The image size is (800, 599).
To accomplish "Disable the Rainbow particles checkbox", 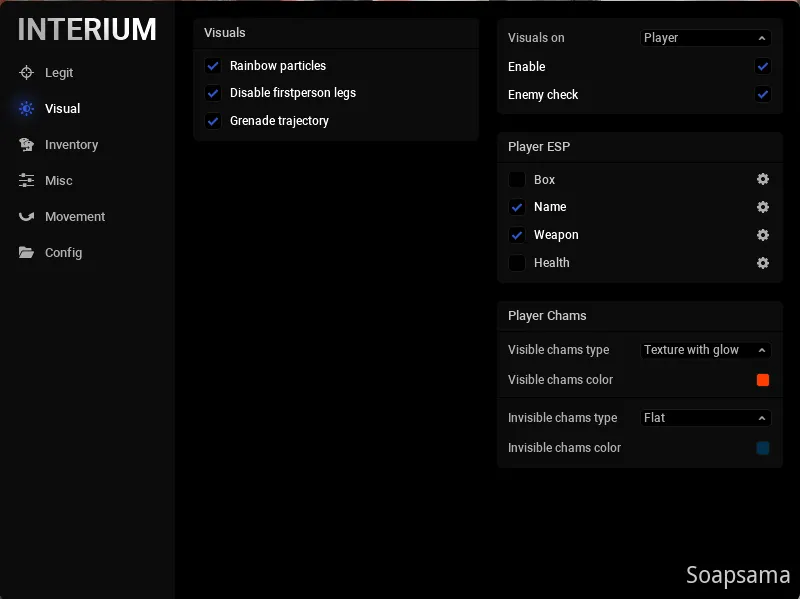I will click(x=213, y=66).
